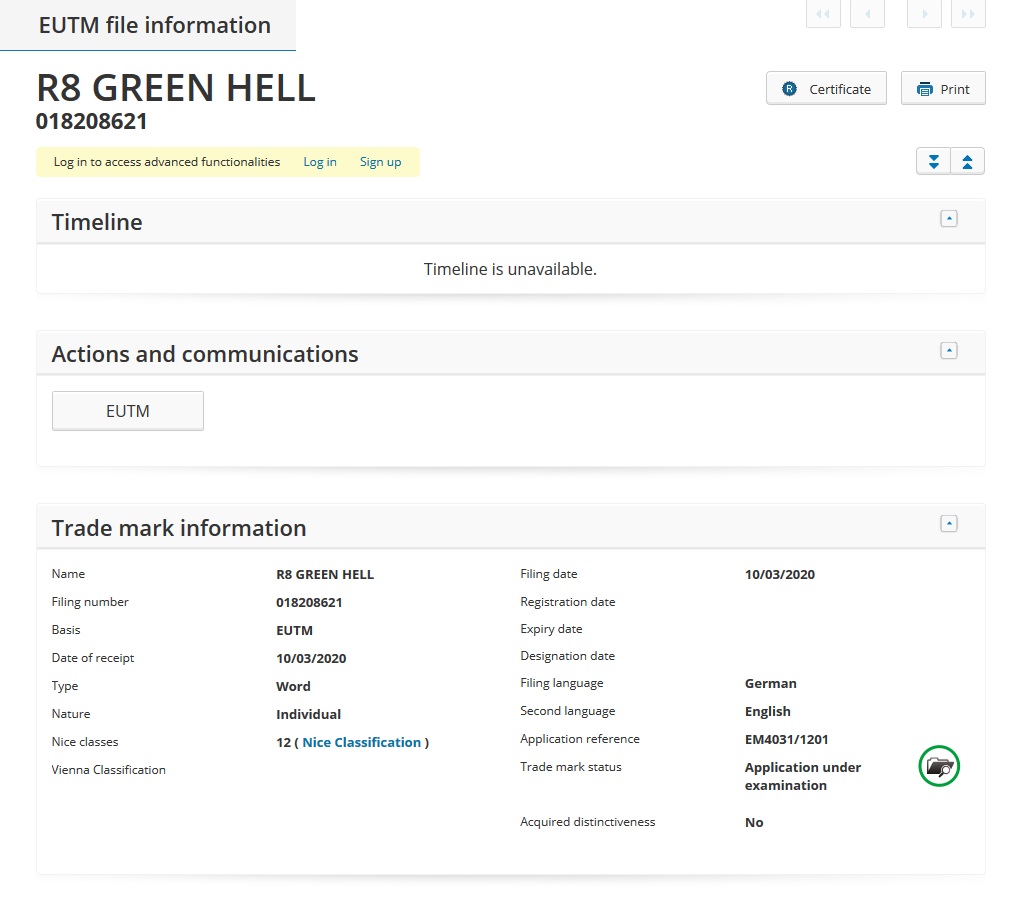Go to the first record using double-left arrow

823,14
